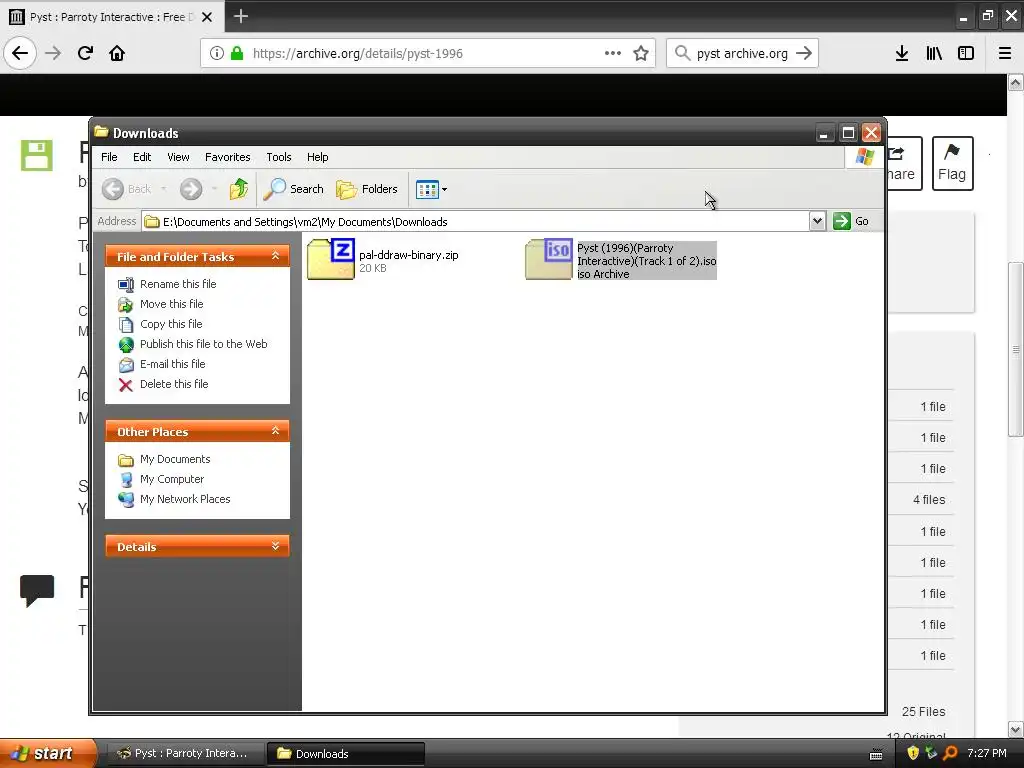Image resolution: width=1024 pixels, height=768 pixels.
Task: Expand the Address bar dropdown
Action: [817, 221]
